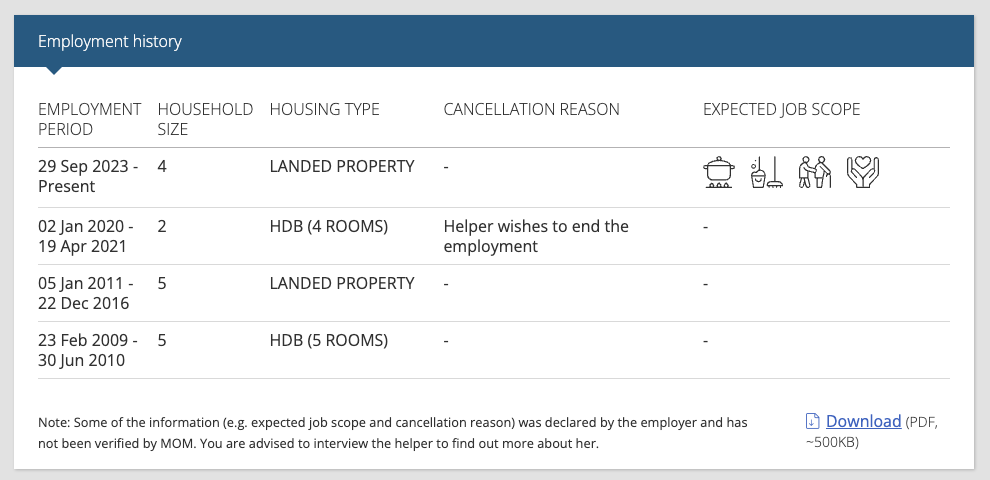Screen dimensions: 990x480
Task: Select the Employment history panel header
Action: 494,41
